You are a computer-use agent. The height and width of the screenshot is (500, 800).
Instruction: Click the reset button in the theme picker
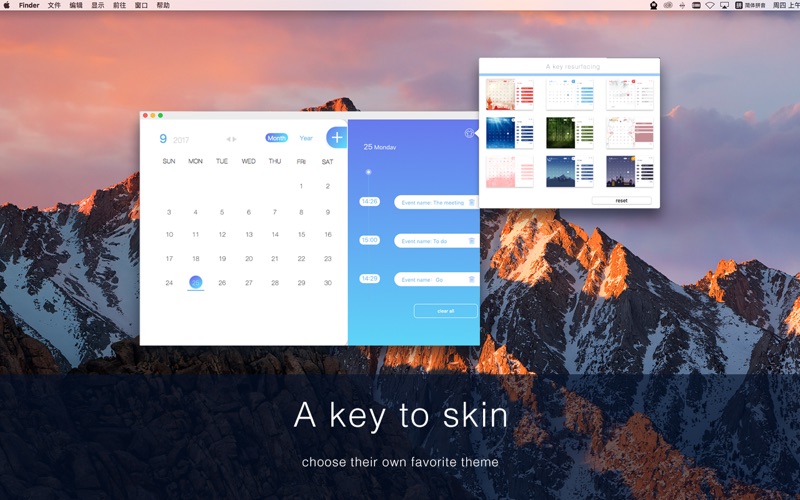[621, 201]
